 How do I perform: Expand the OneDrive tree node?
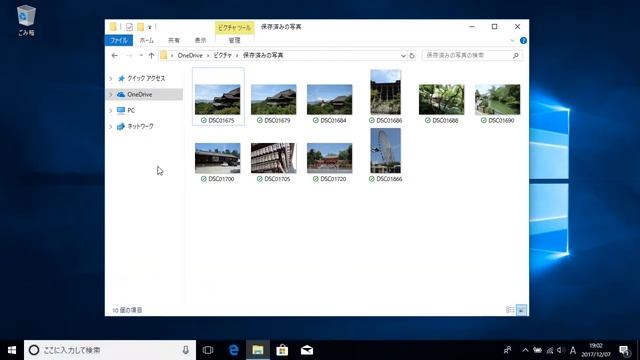(x=111, y=94)
